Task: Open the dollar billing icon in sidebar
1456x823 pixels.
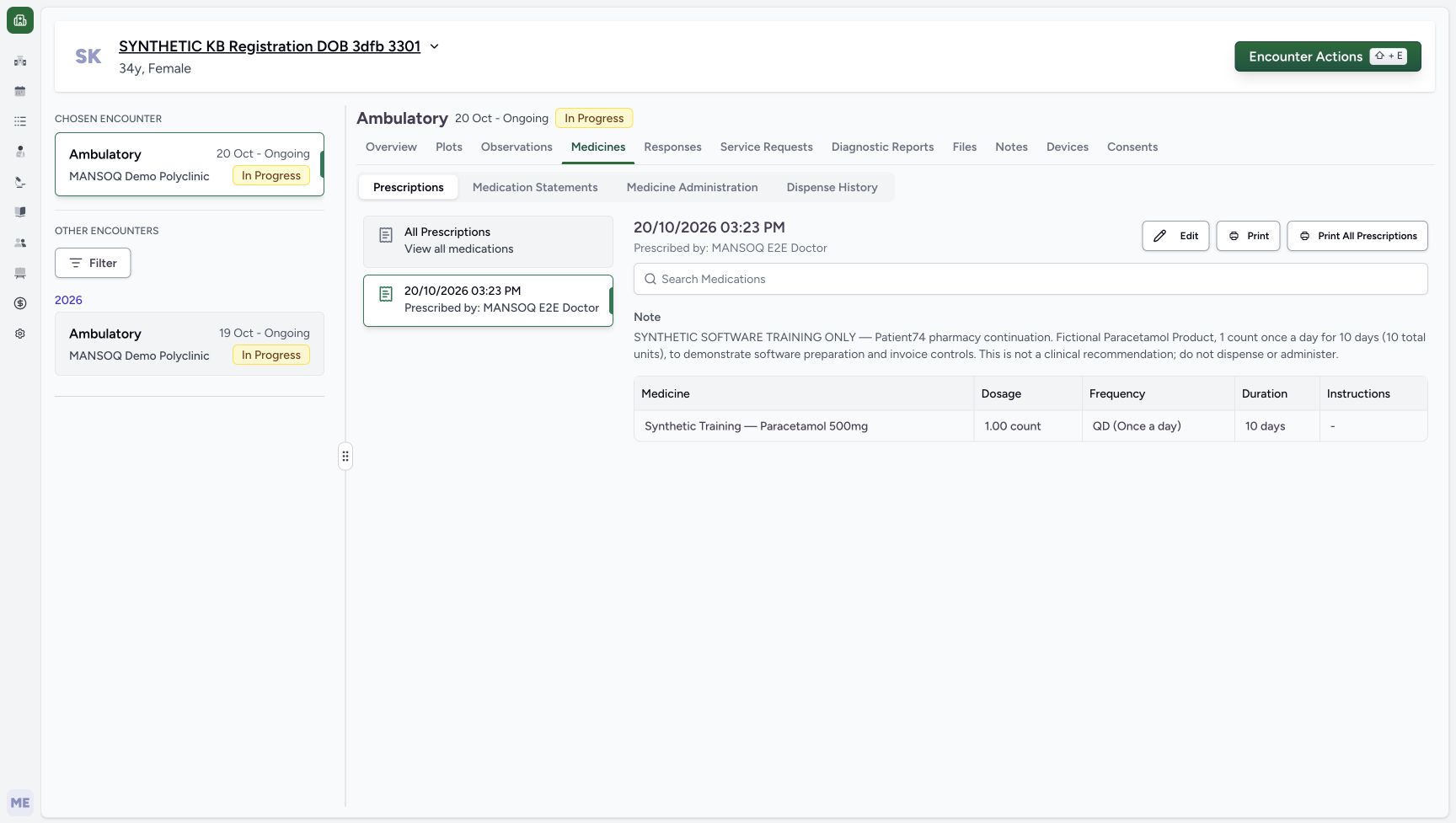Action: tap(20, 303)
